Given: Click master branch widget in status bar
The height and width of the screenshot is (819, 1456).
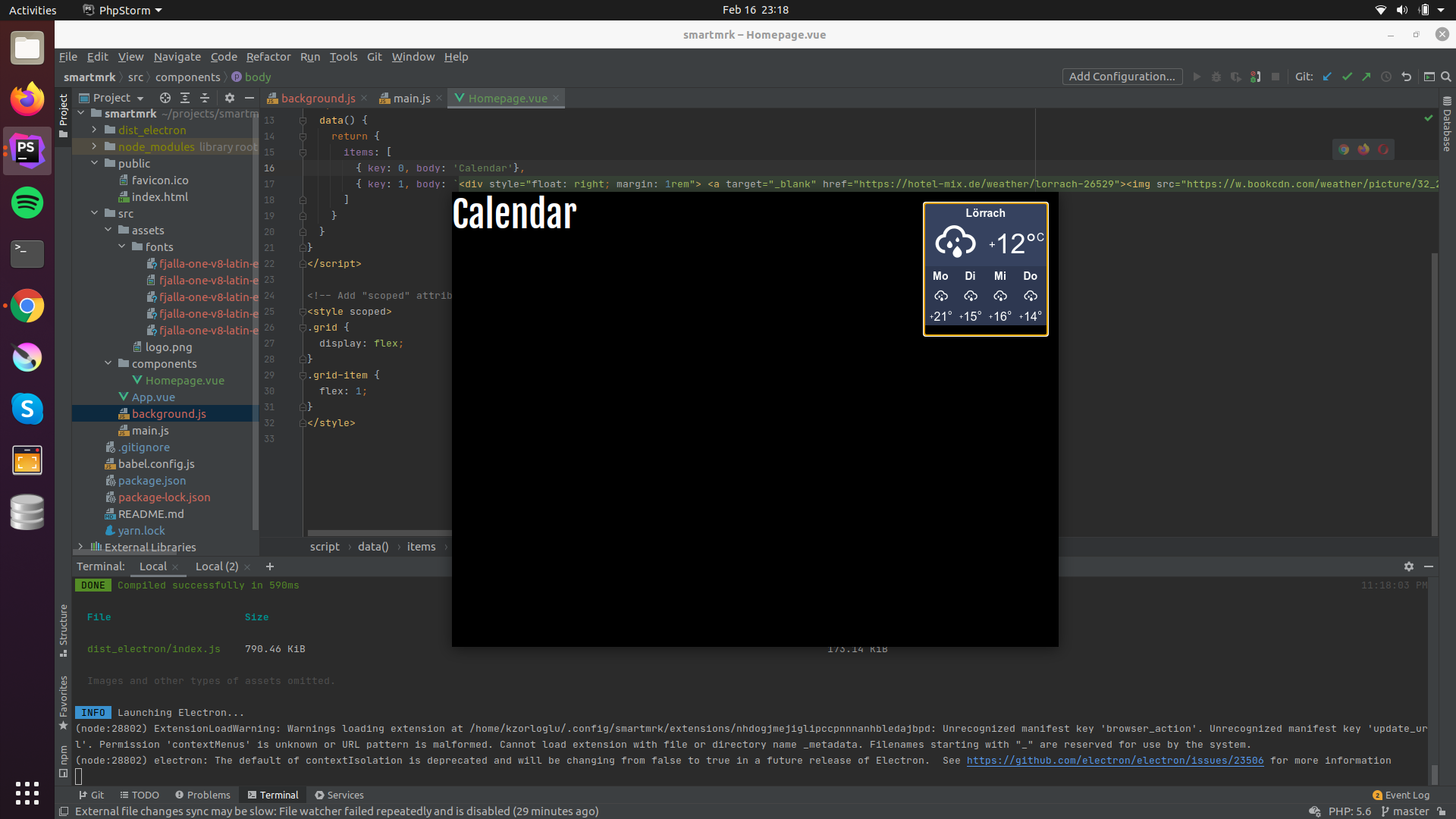Looking at the screenshot, I should tap(1405, 811).
